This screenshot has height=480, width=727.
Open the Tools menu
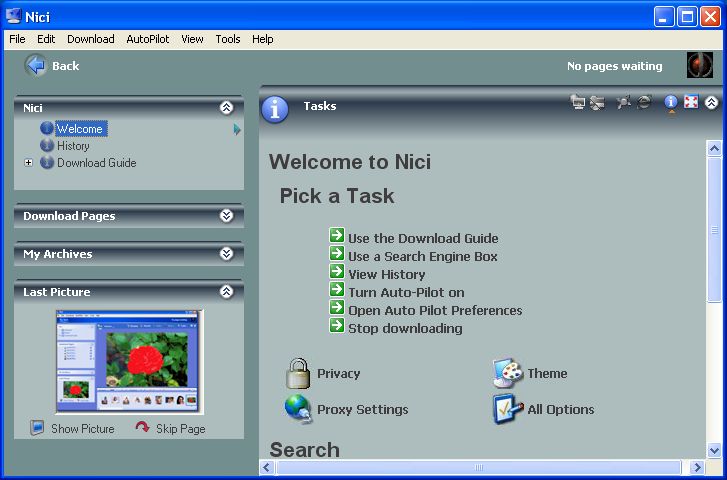click(228, 39)
